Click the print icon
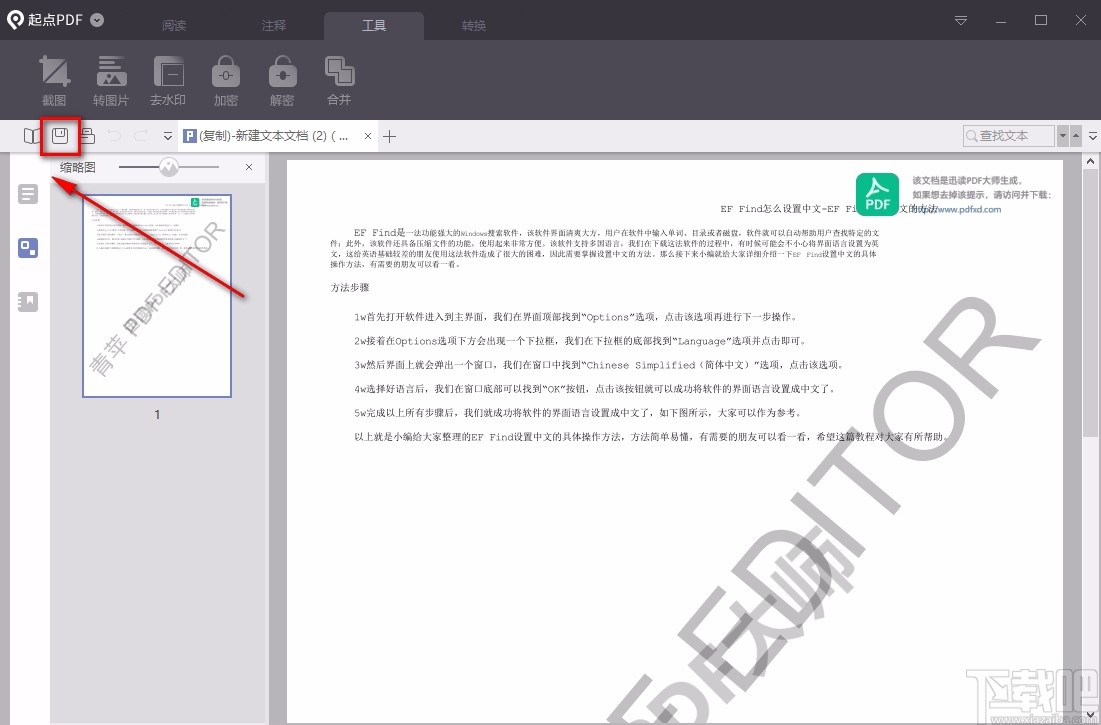This screenshot has height=725, width=1101. coord(87,135)
